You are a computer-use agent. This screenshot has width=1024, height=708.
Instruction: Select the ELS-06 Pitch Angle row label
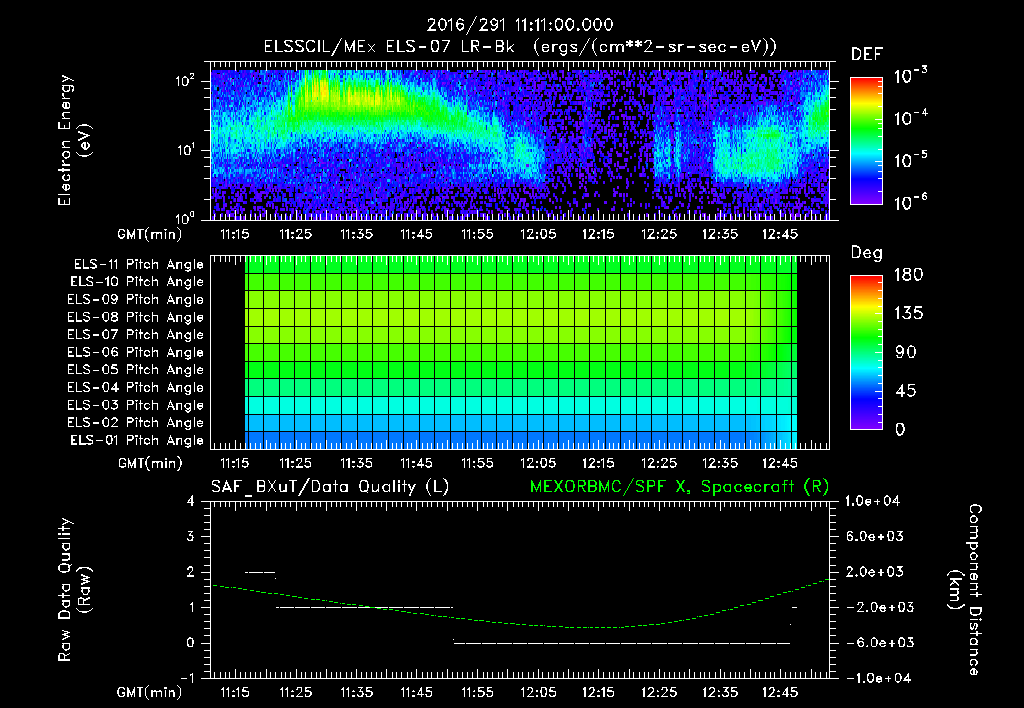[x=136, y=353]
